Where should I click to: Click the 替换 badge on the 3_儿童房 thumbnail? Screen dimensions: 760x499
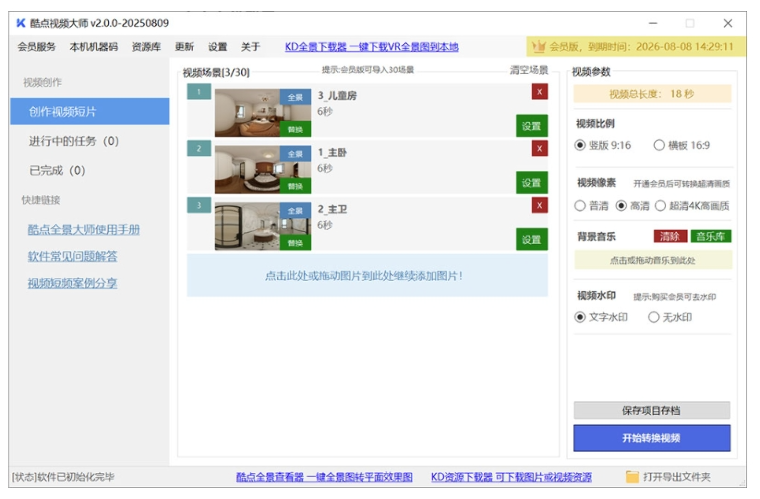click(295, 129)
